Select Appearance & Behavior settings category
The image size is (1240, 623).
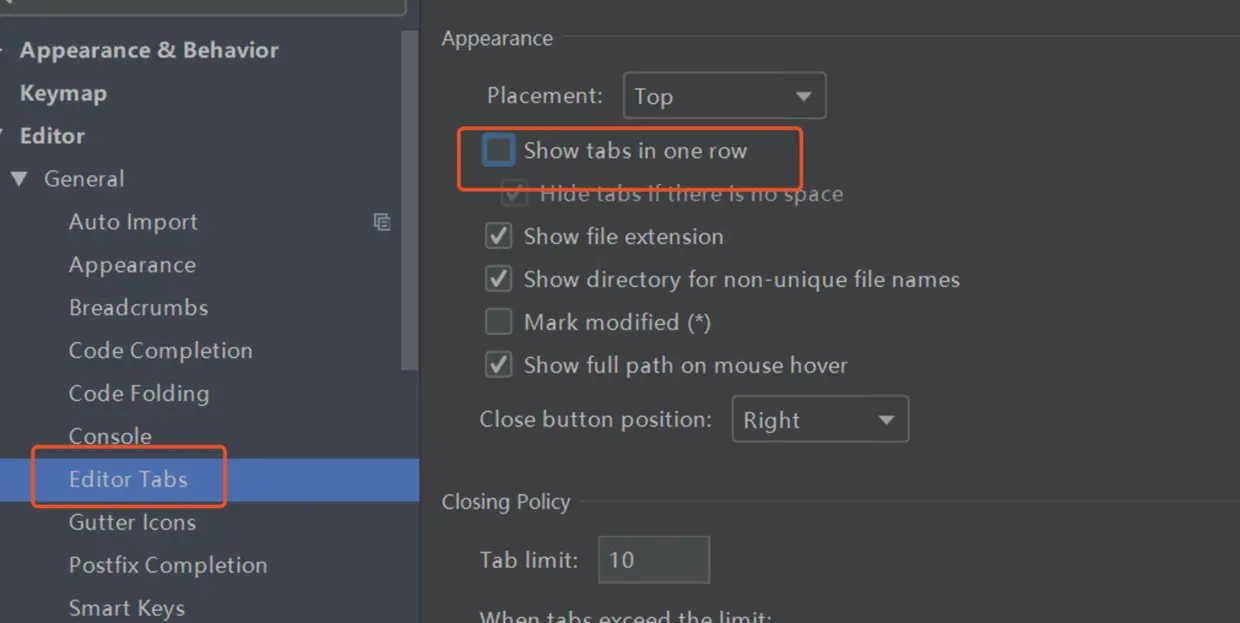pyautogui.click(x=149, y=50)
